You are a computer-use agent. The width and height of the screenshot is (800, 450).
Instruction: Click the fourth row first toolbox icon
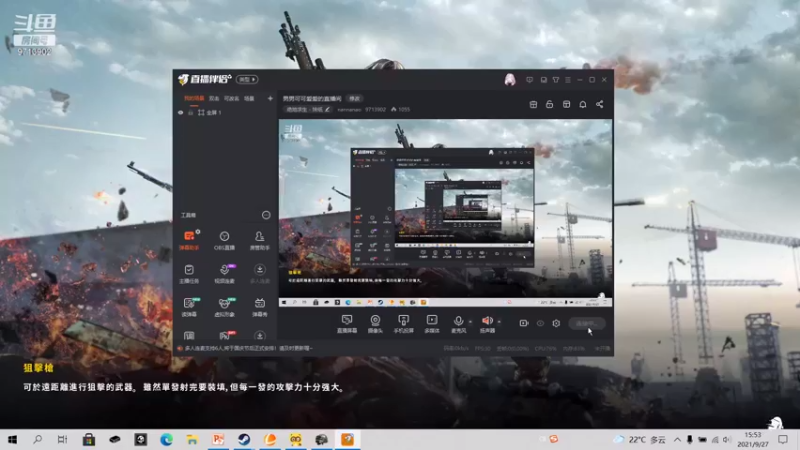189,335
